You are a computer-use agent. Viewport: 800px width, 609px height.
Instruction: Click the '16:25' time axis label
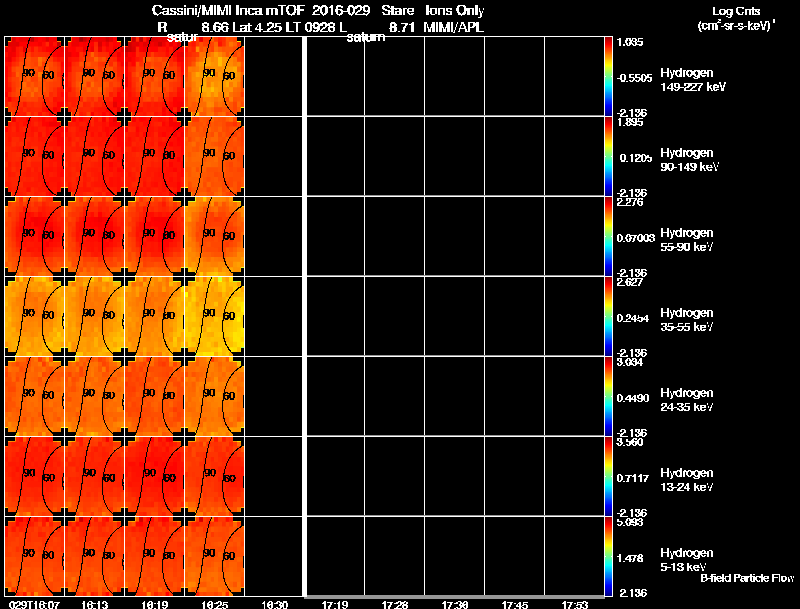click(x=214, y=604)
